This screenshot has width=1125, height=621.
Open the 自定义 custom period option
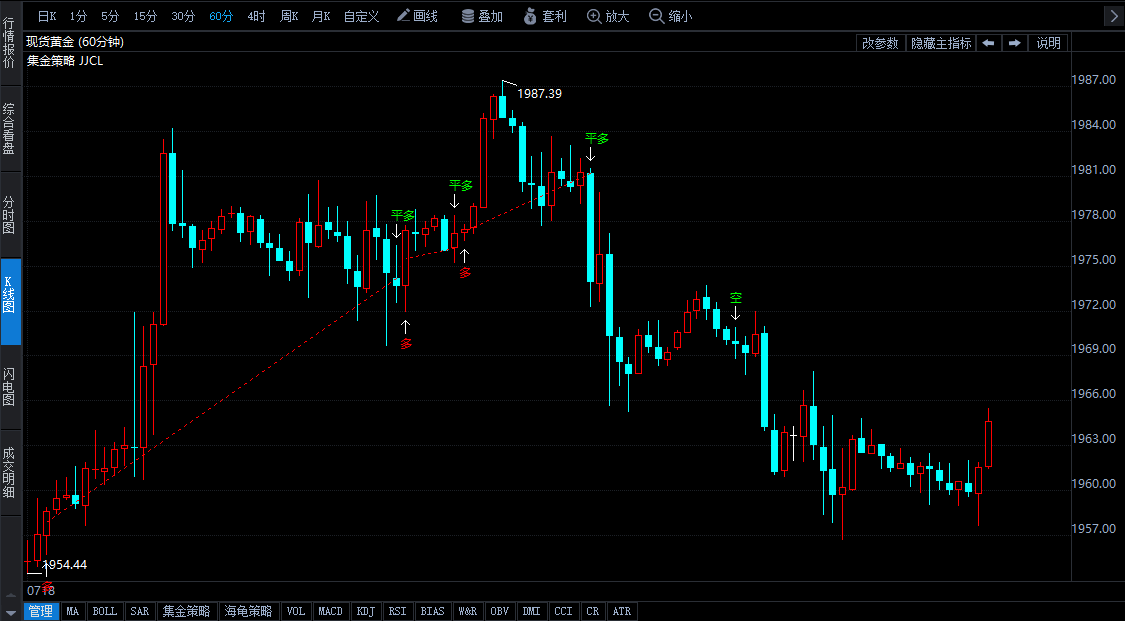coord(361,16)
